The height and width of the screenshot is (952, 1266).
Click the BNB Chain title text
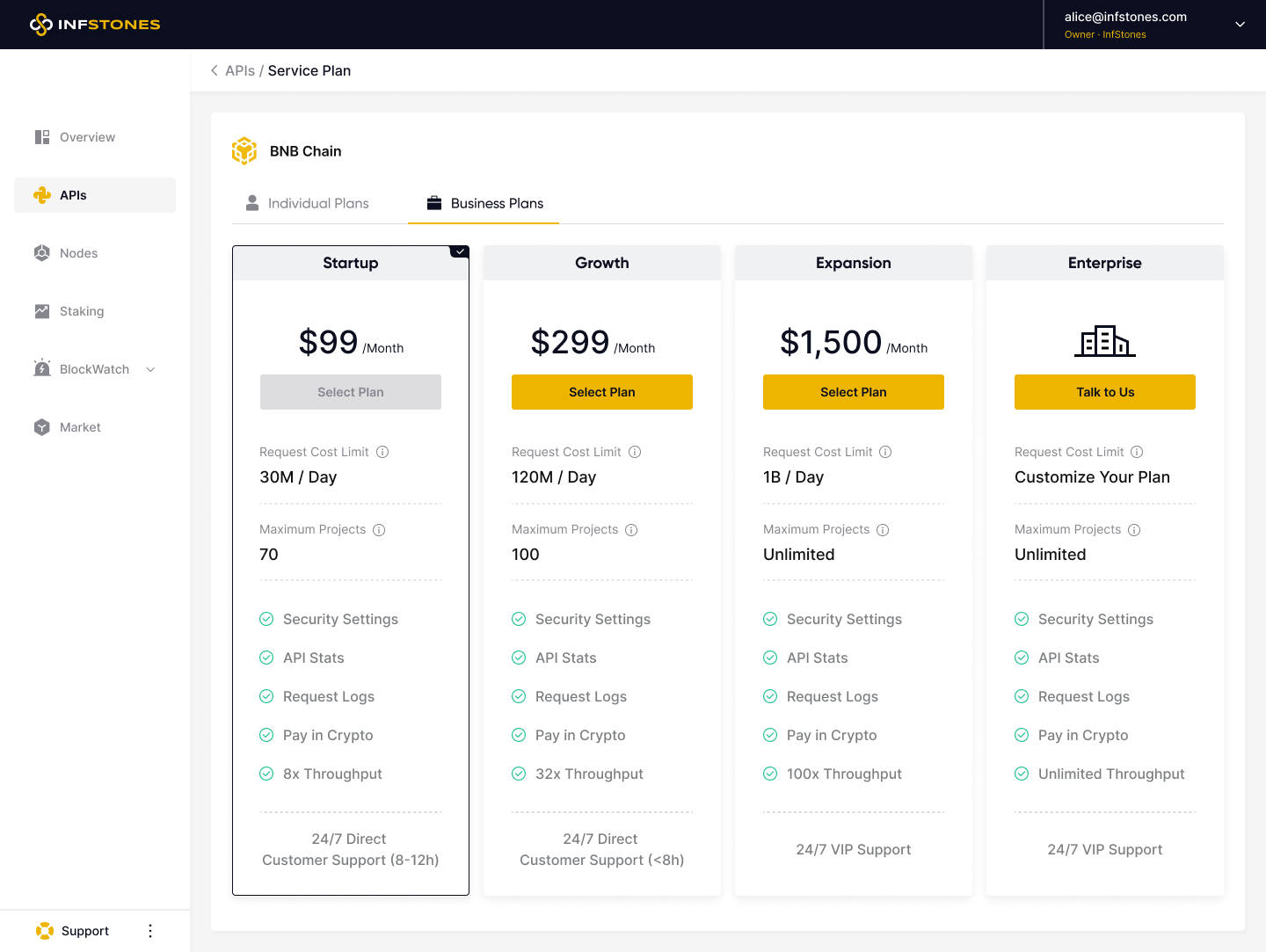pos(306,151)
